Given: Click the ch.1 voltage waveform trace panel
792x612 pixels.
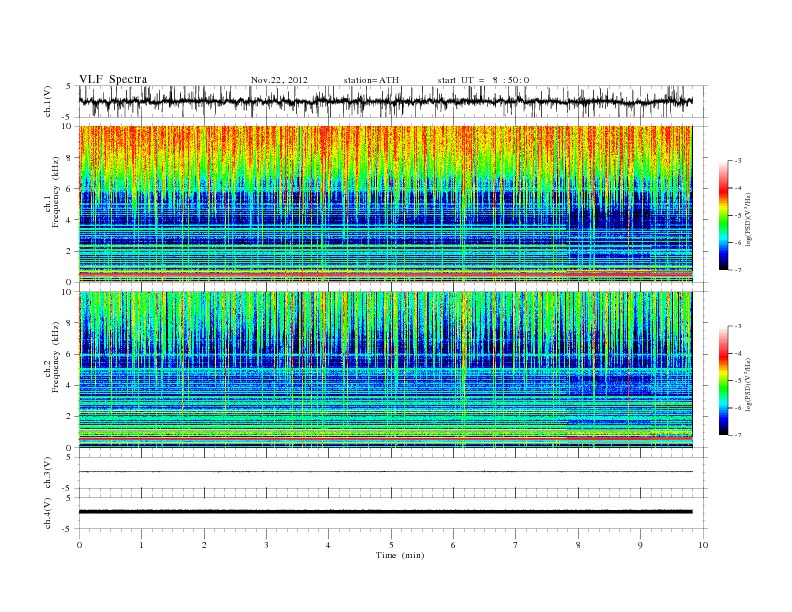Looking at the screenshot, I should coord(393,101).
